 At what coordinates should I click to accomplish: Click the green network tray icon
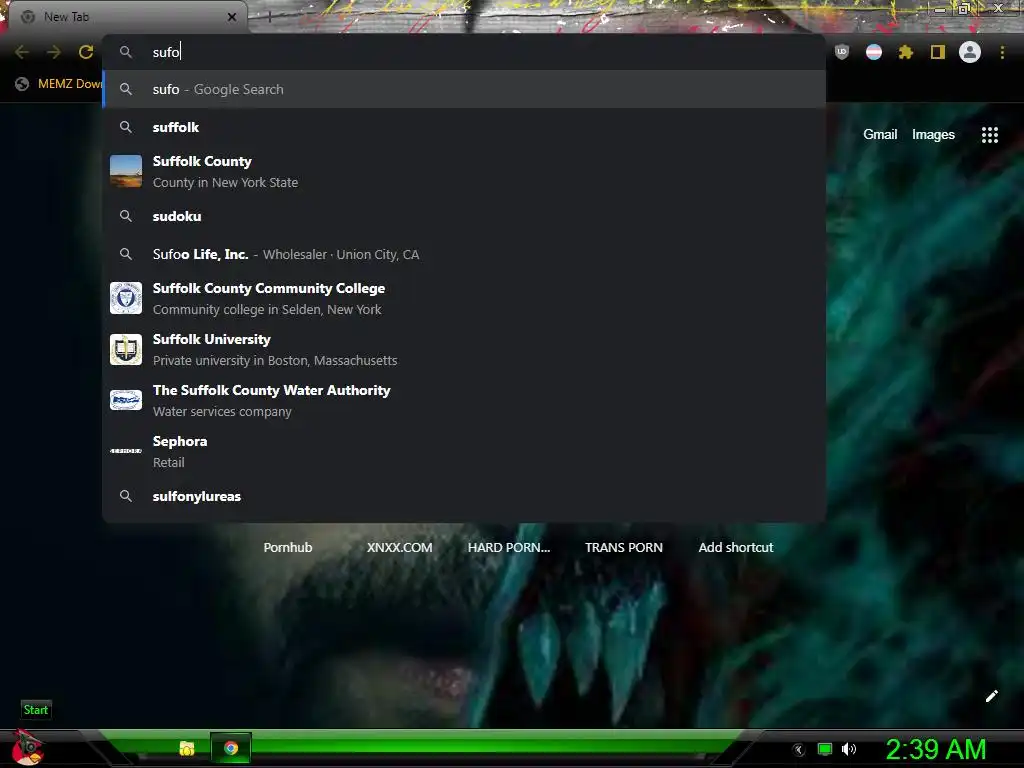pyautogui.click(x=825, y=749)
